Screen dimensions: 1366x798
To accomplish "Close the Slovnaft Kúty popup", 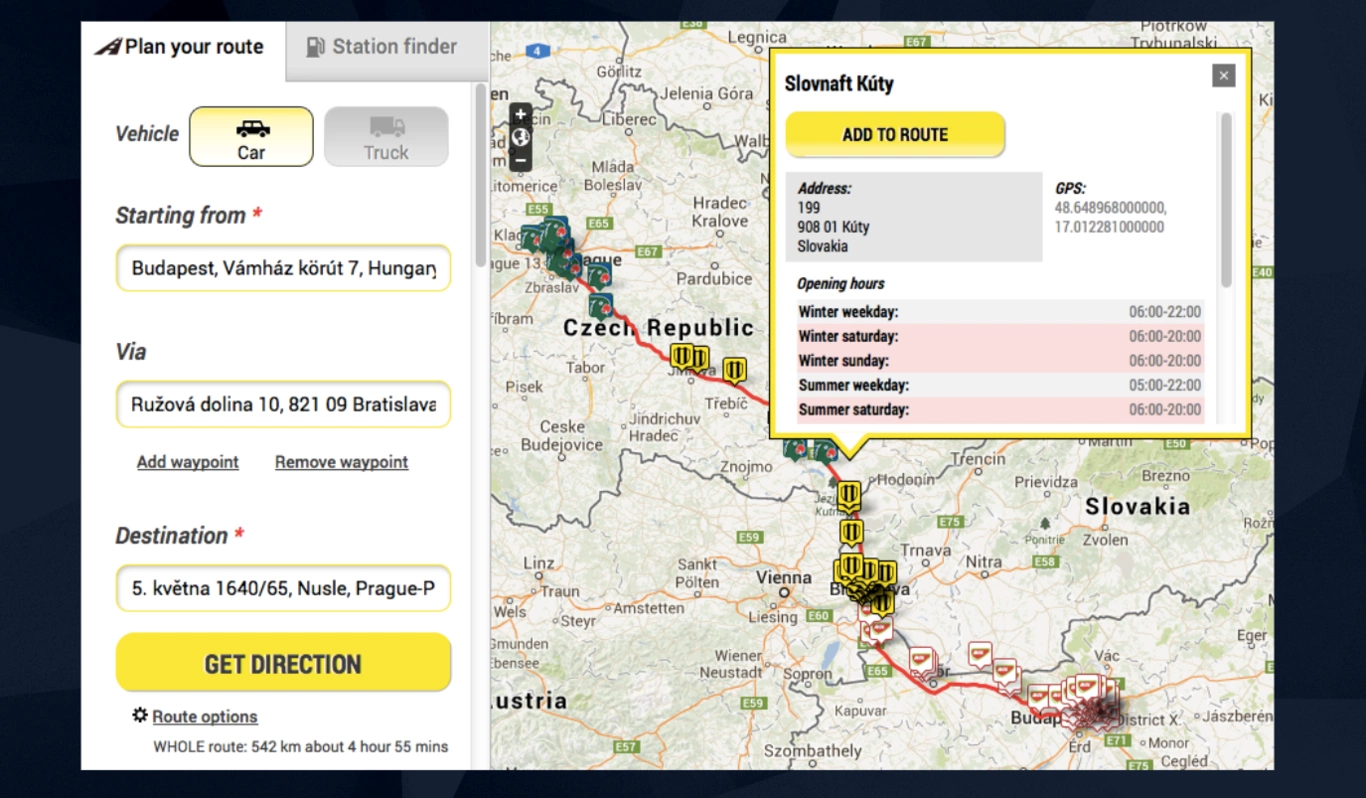I will (1223, 76).
